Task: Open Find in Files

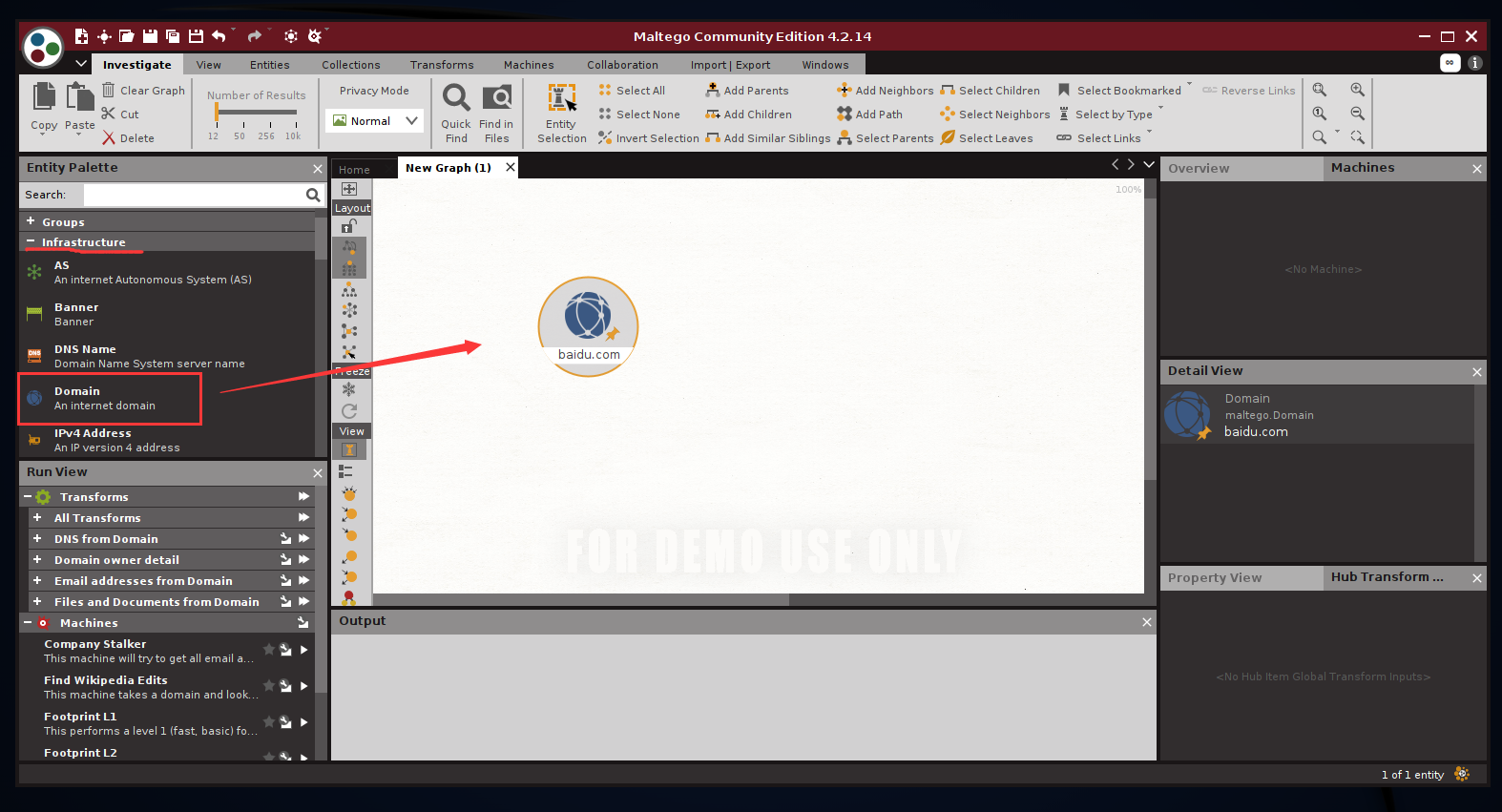Action: coord(496,113)
